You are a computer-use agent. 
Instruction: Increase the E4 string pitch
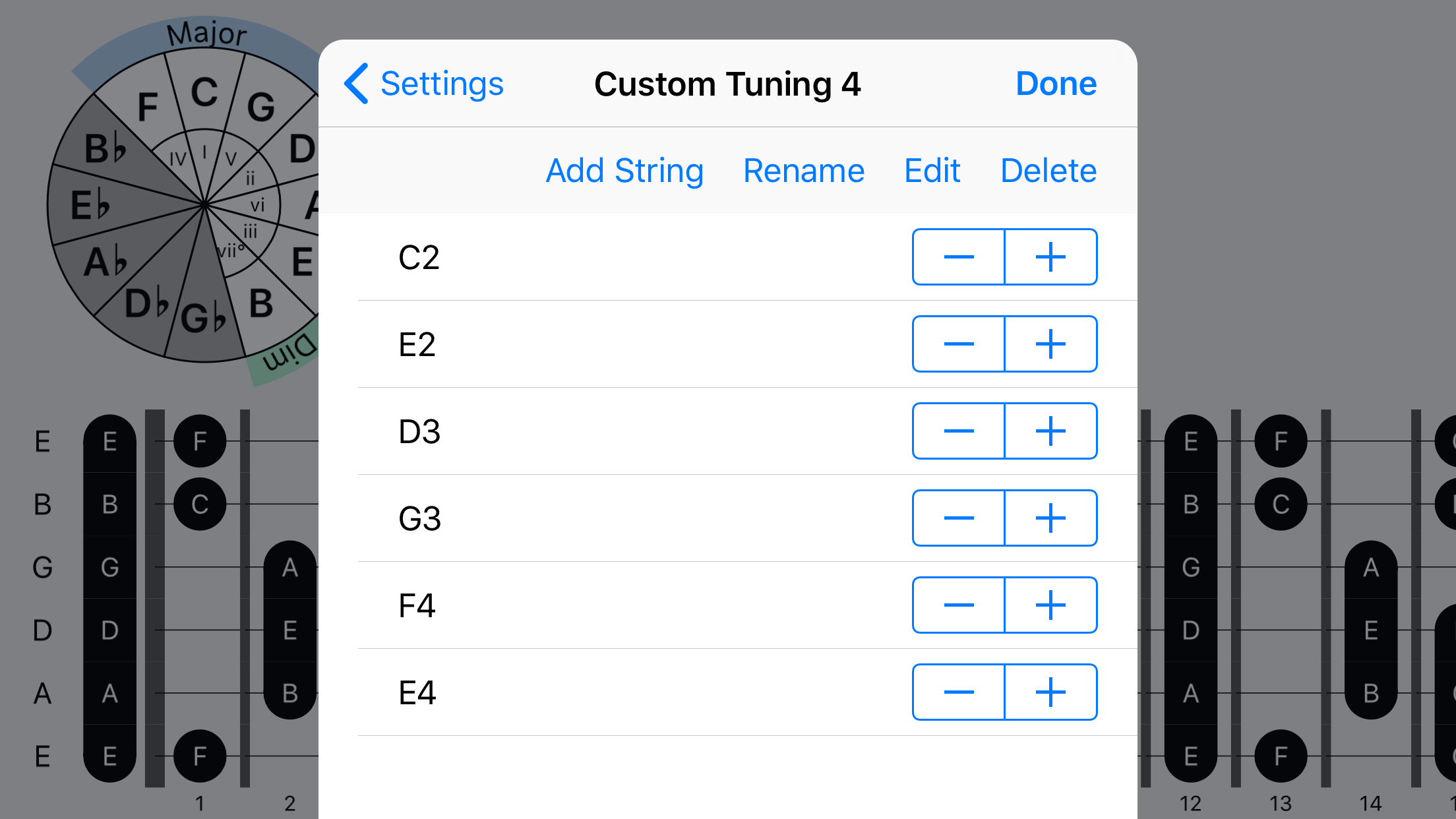[x=1050, y=692]
